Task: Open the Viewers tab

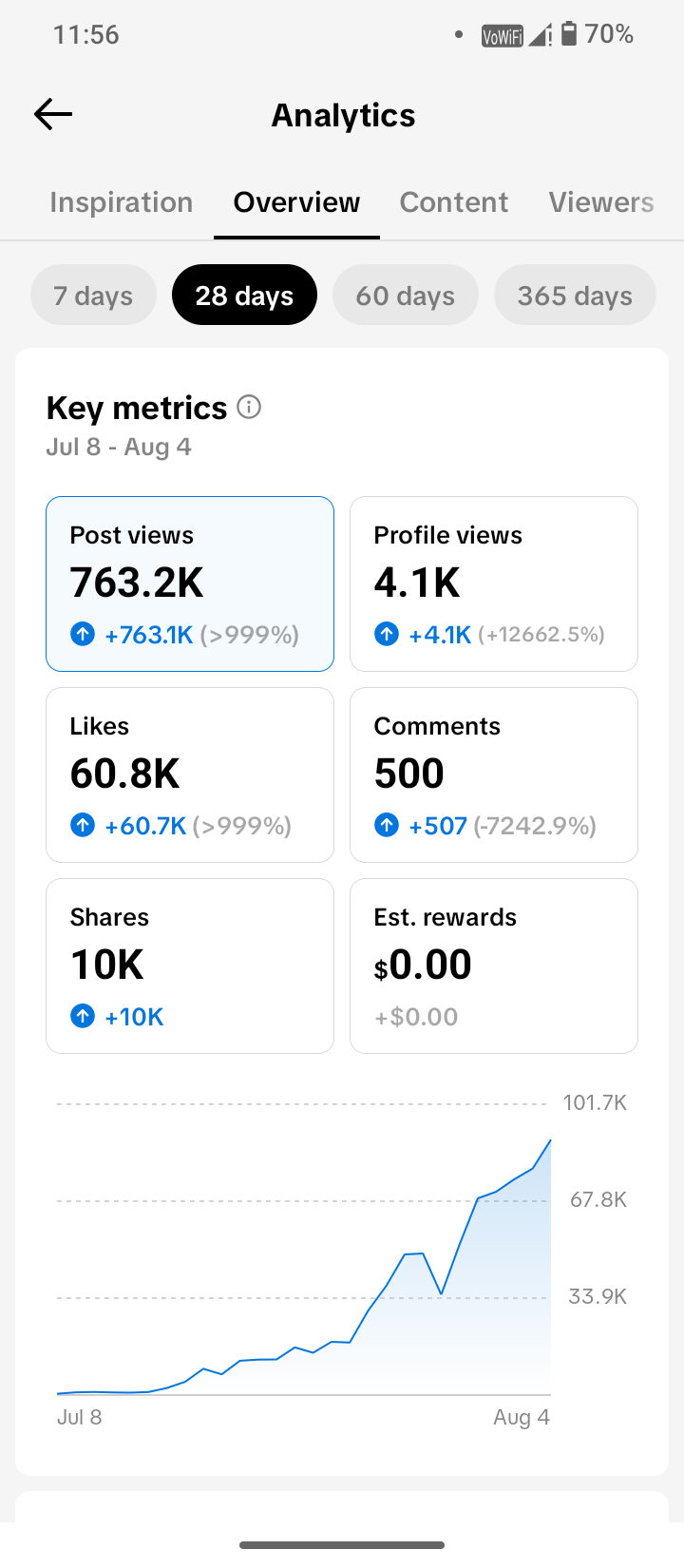Action: click(601, 202)
